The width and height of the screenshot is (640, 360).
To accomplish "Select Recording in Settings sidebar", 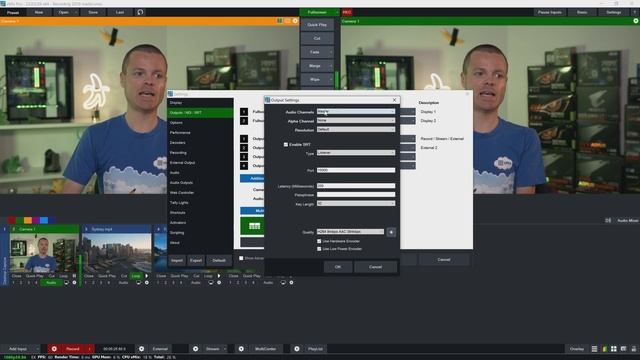I will point(200,153).
